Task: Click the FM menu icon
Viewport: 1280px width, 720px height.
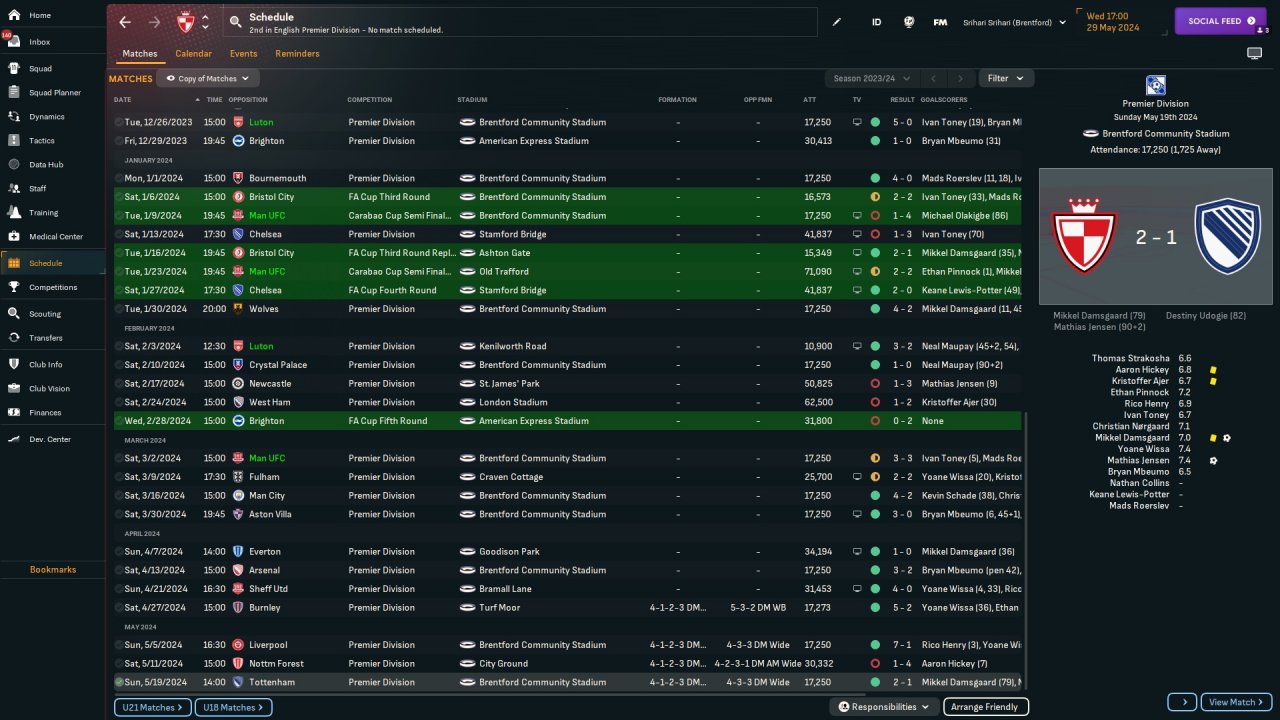Action: (940, 22)
